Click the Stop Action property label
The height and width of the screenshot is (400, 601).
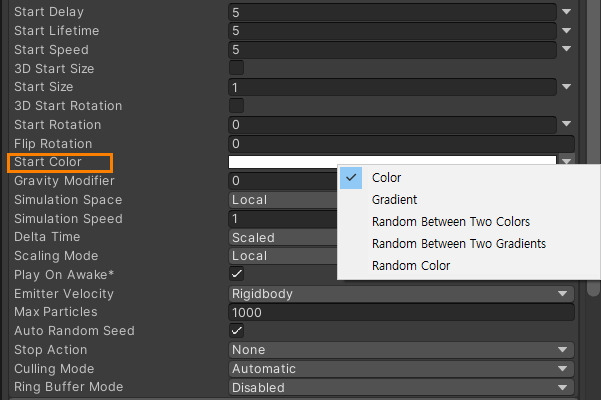pyautogui.click(x=51, y=350)
